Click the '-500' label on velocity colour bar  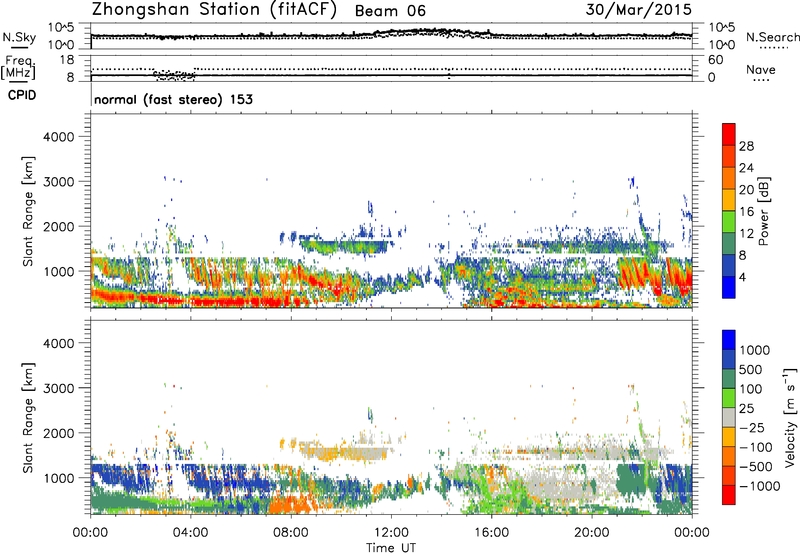[x=755, y=467]
